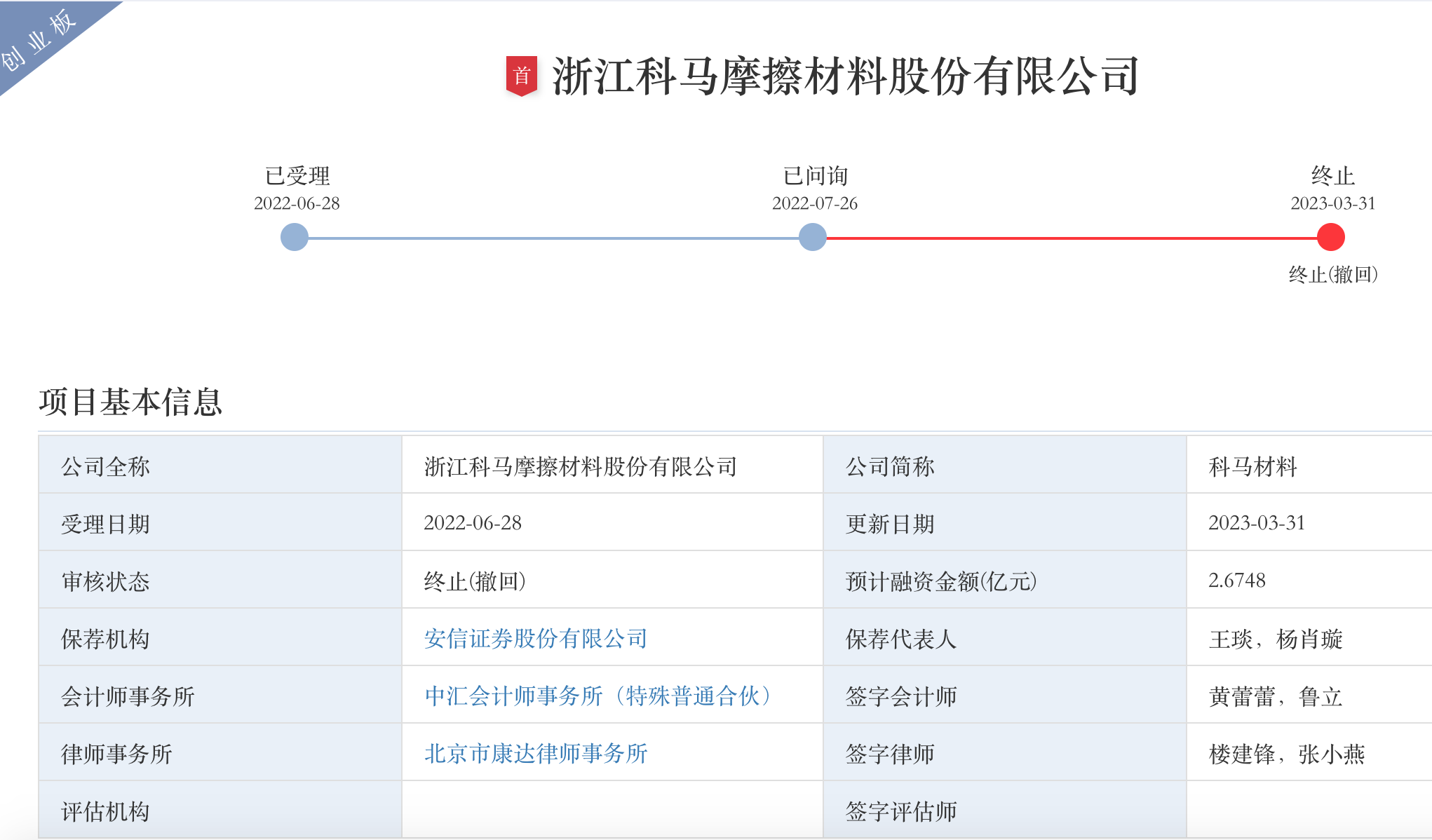Click the red 首 badge icon
This screenshot has height=840, width=1432.
tap(522, 76)
